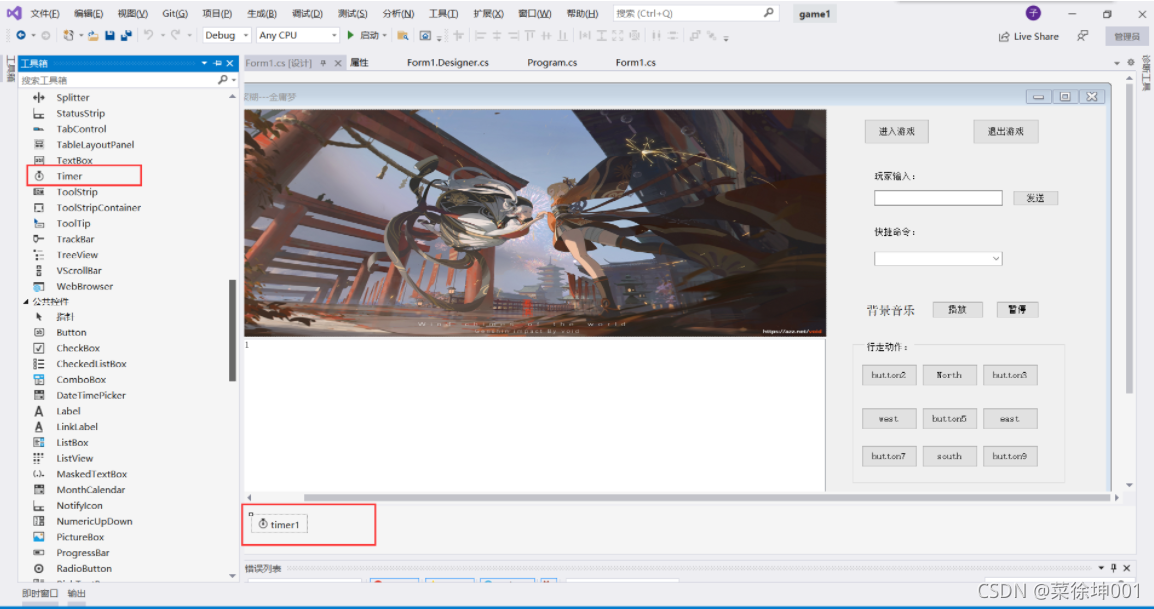Click the Undo toolbar arrow
This screenshot has height=609, width=1154.
[149, 35]
